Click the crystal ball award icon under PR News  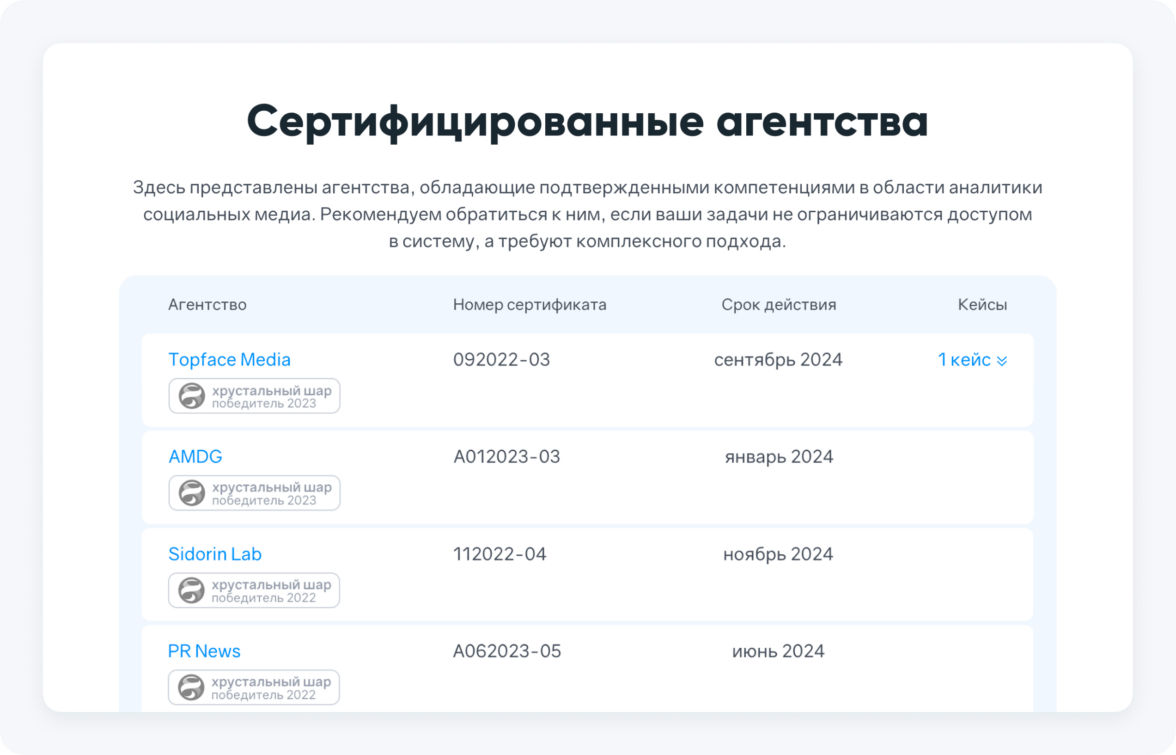tap(191, 688)
